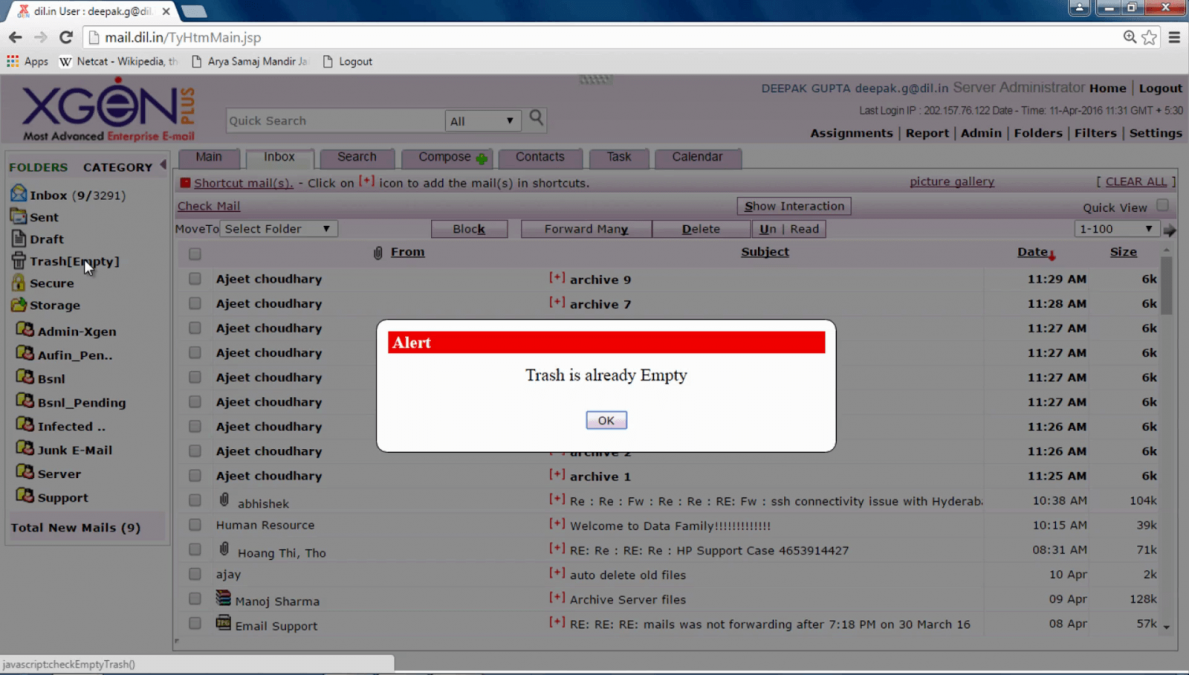Click the Storage folder icon
1189x675 pixels.
click(x=20, y=305)
